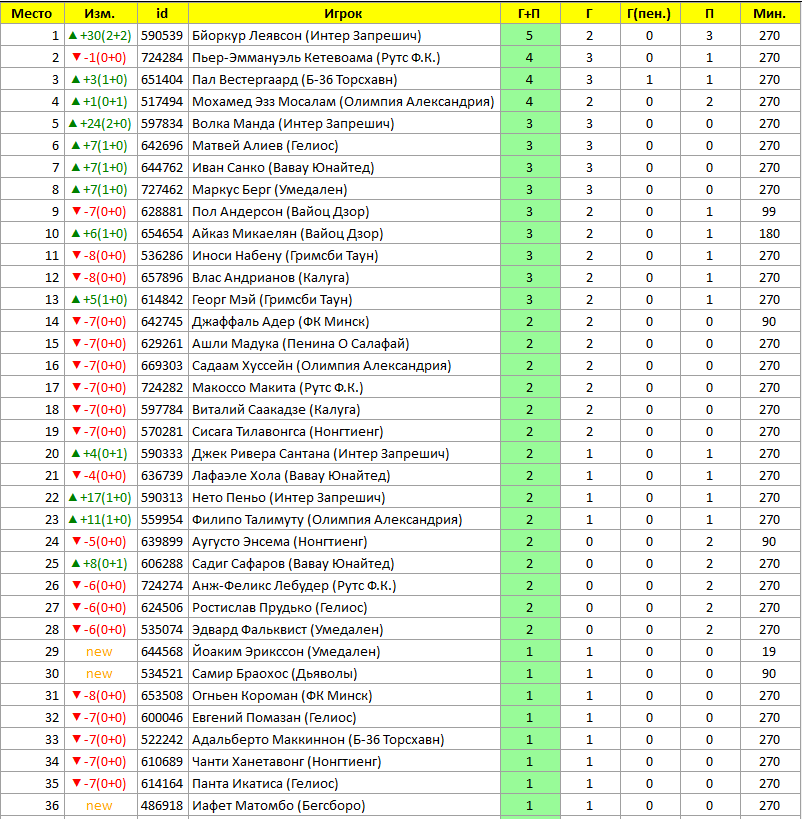Click change cell +17(1+0)
802x819 pixels.
tap(100, 497)
